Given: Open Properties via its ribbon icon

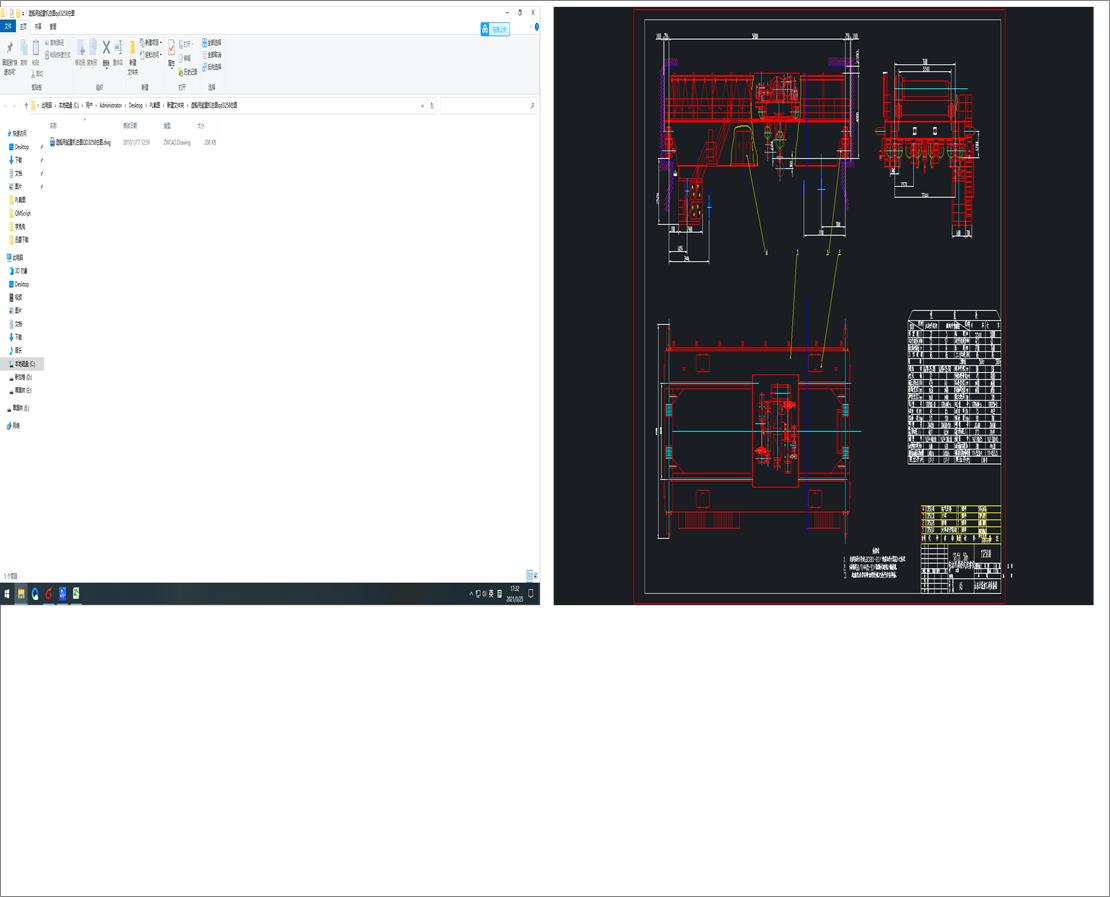Looking at the screenshot, I should [x=171, y=47].
